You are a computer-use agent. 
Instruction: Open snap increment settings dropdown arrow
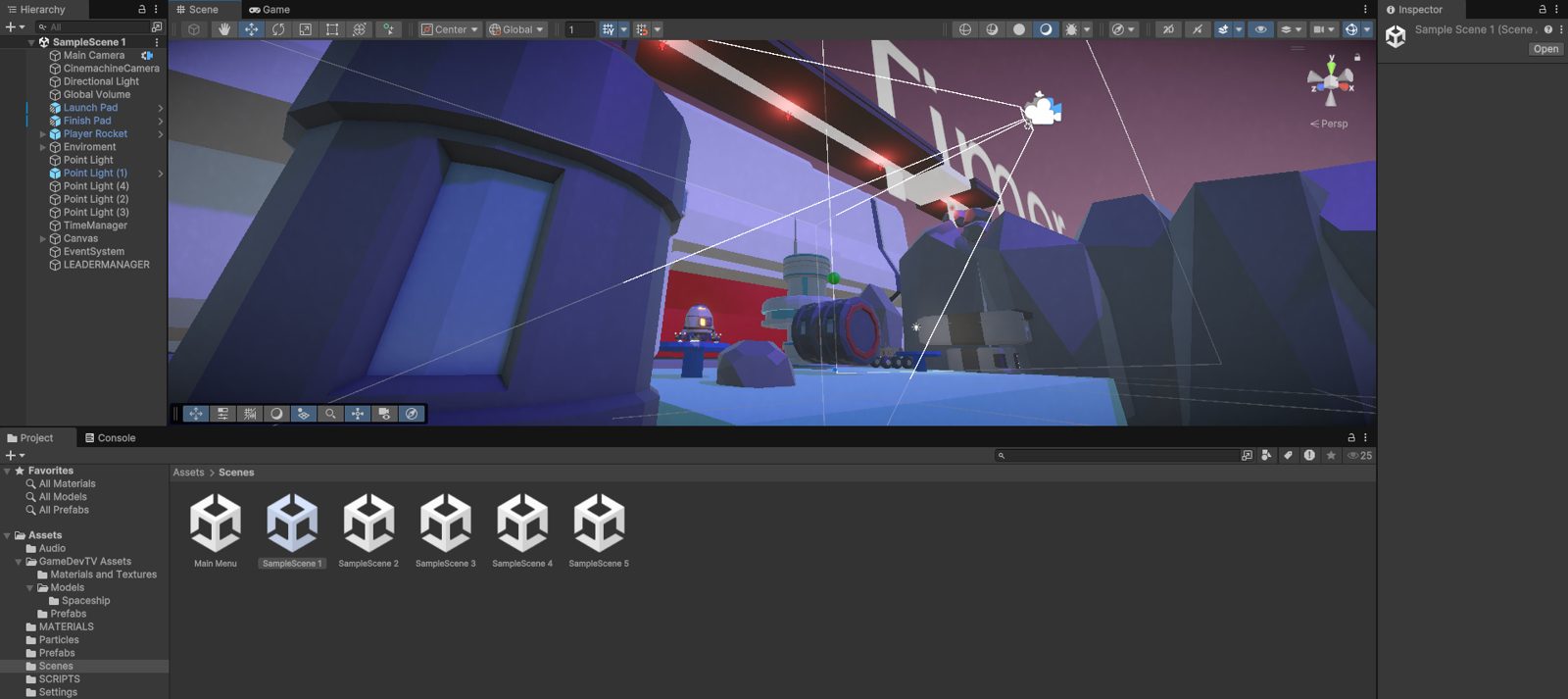[658, 29]
